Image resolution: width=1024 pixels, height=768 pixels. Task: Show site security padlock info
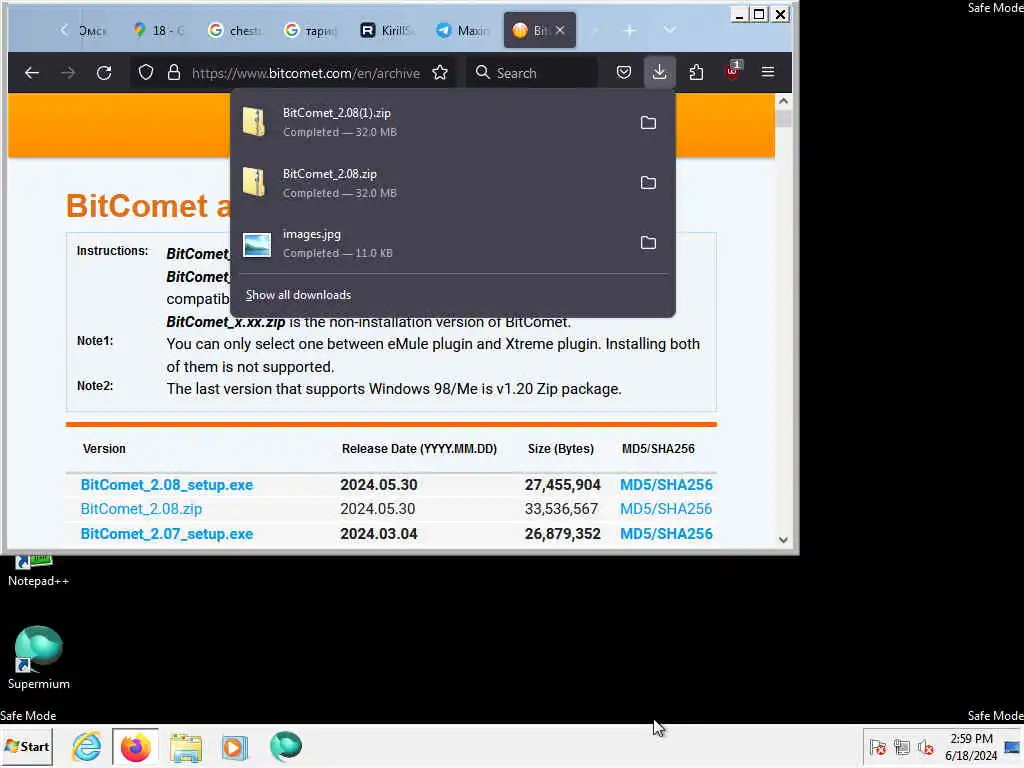pyautogui.click(x=174, y=72)
